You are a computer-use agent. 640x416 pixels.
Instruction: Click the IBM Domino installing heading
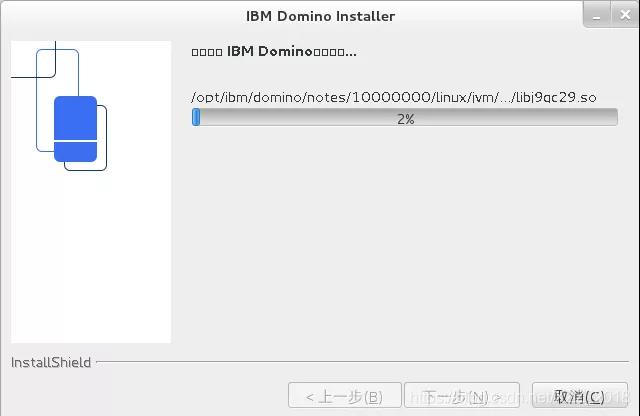pyautogui.click(x=274, y=52)
